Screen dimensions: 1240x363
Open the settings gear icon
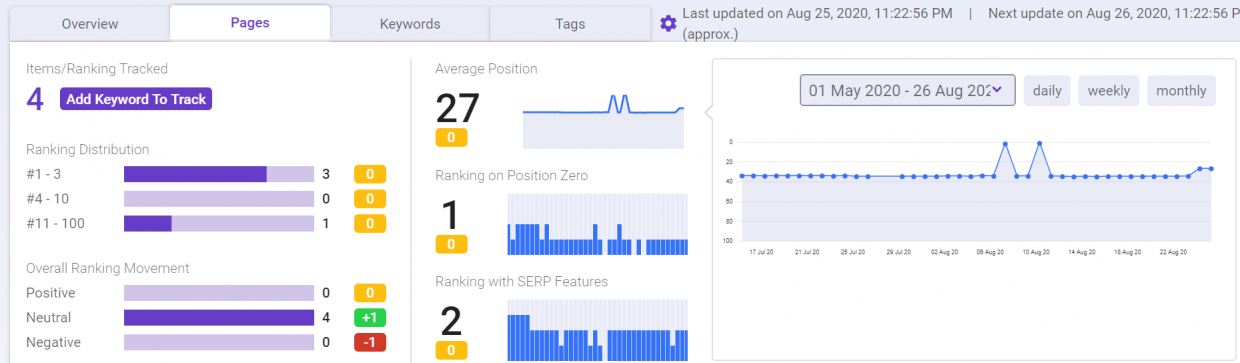pyautogui.click(x=668, y=23)
